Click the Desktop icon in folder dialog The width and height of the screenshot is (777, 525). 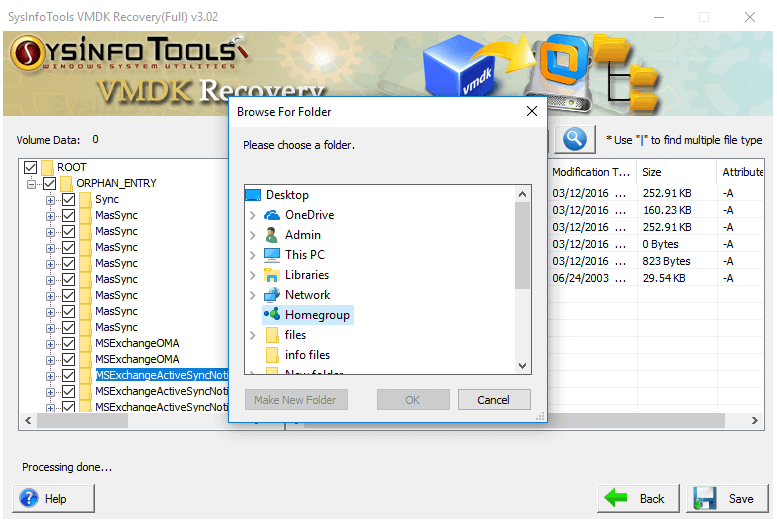pos(253,195)
